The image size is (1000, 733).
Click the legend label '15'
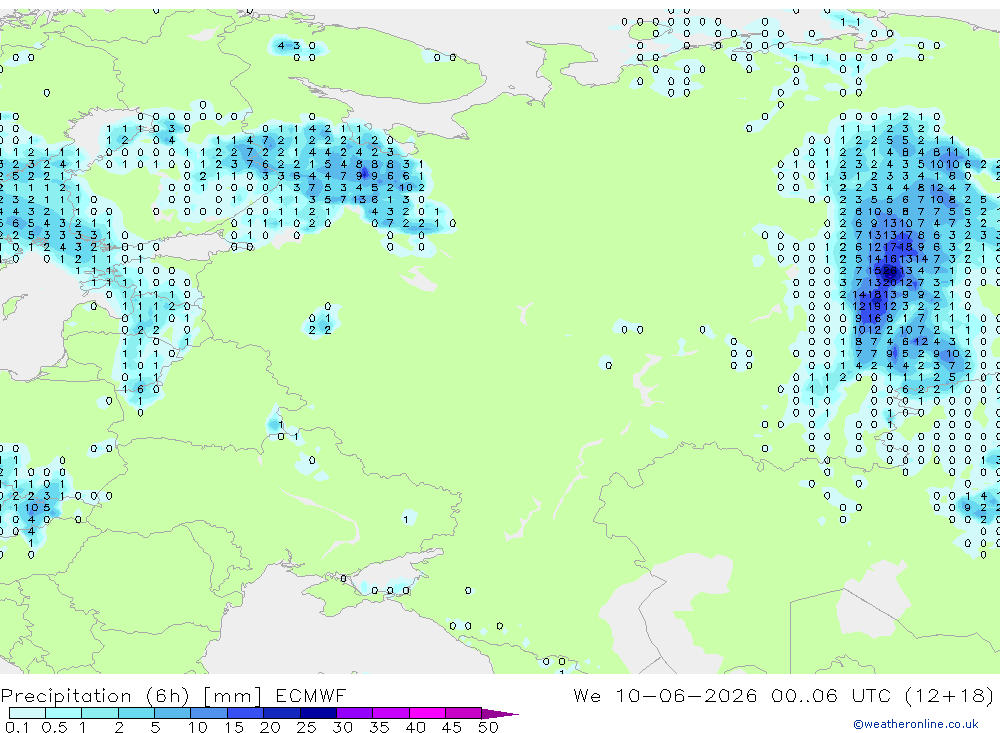[234, 727]
